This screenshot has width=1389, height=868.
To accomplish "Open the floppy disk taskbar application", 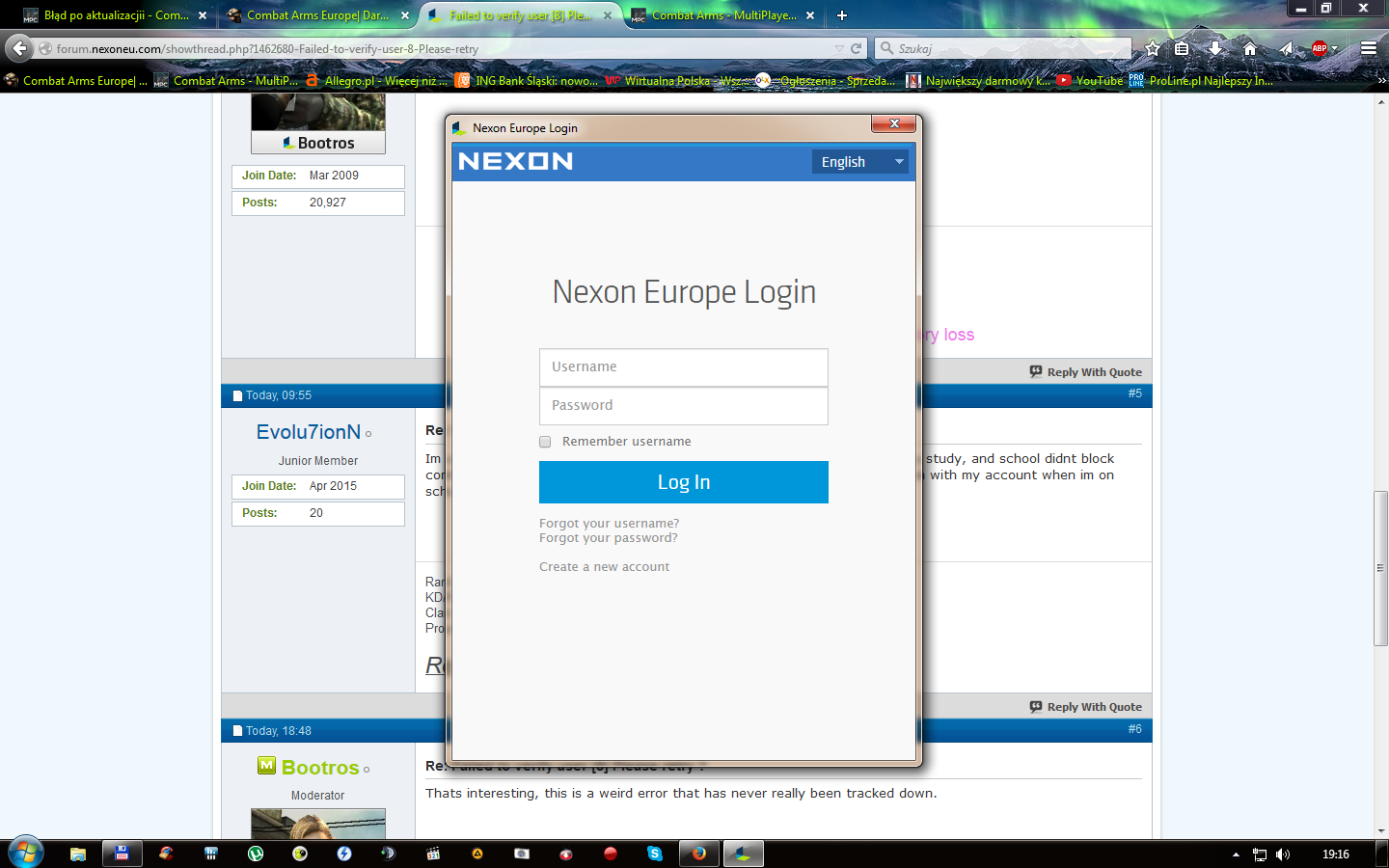I will click(122, 854).
